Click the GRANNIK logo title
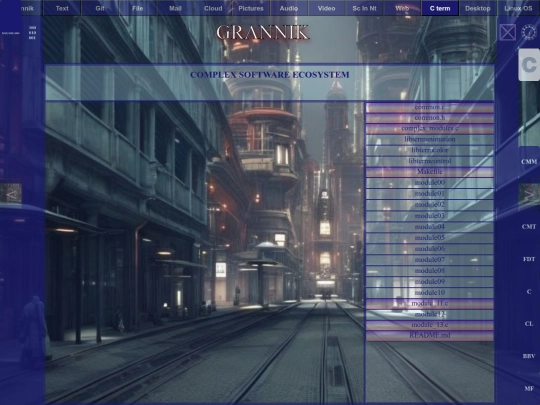Image resolution: width=540 pixels, height=405 pixels. point(263,33)
